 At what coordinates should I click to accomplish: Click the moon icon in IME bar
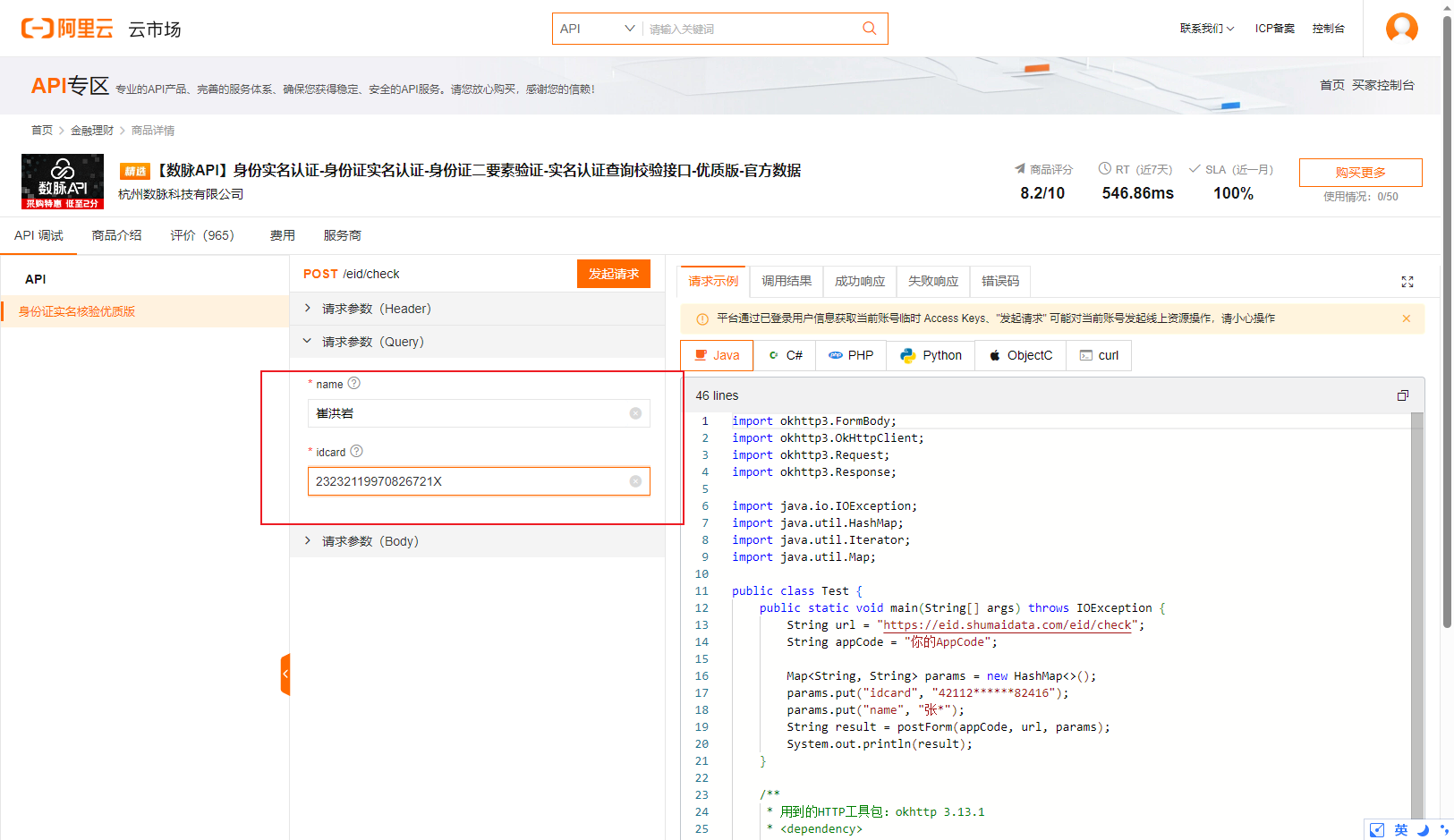(x=1423, y=830)
